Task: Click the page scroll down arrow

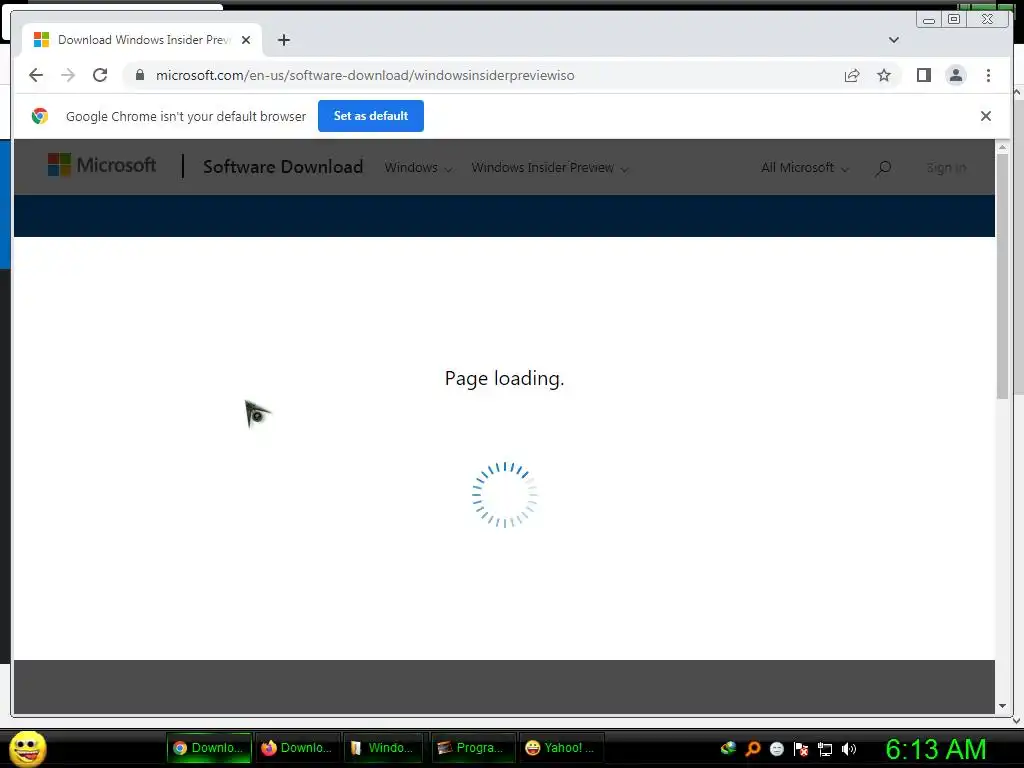Action: [1002, 706]
